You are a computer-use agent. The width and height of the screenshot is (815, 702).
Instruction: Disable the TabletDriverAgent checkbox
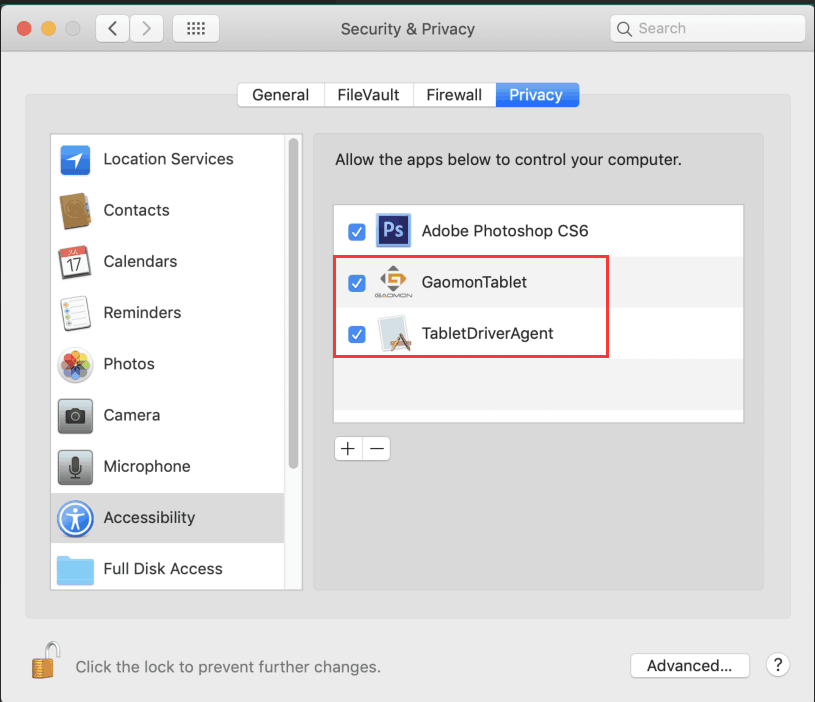[x=357, y=334]
